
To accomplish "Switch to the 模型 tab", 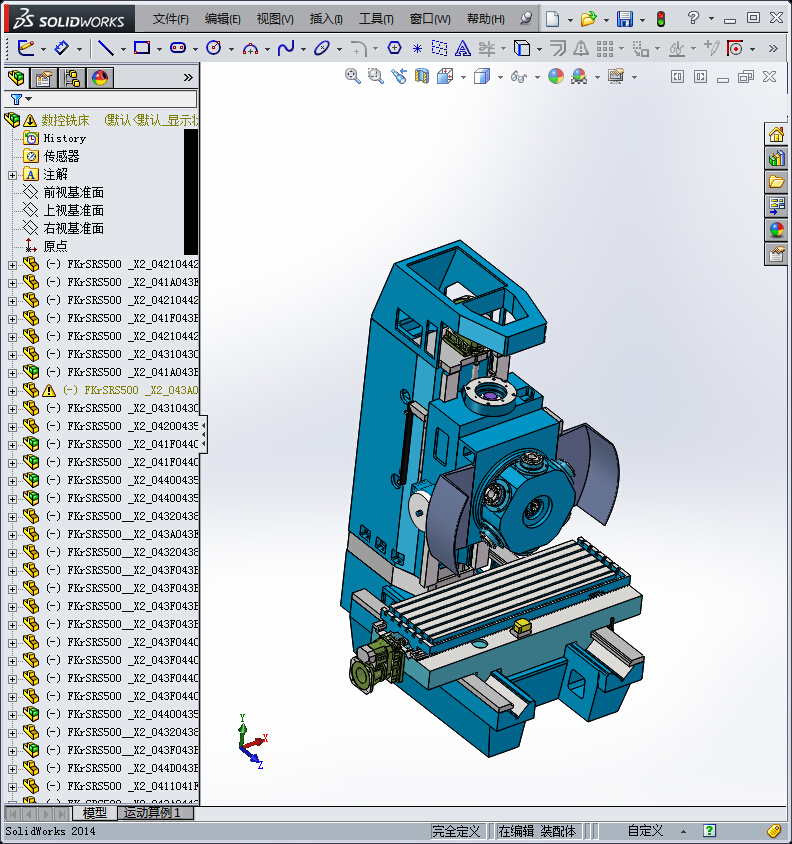I will (95, 813).
